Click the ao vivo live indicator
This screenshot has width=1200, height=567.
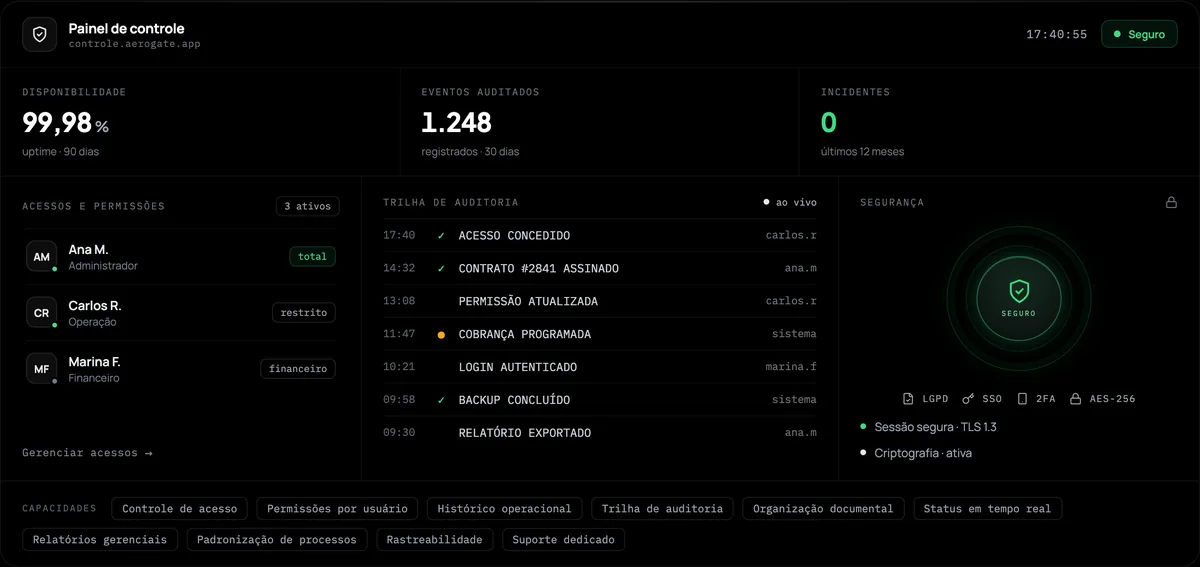790,202
